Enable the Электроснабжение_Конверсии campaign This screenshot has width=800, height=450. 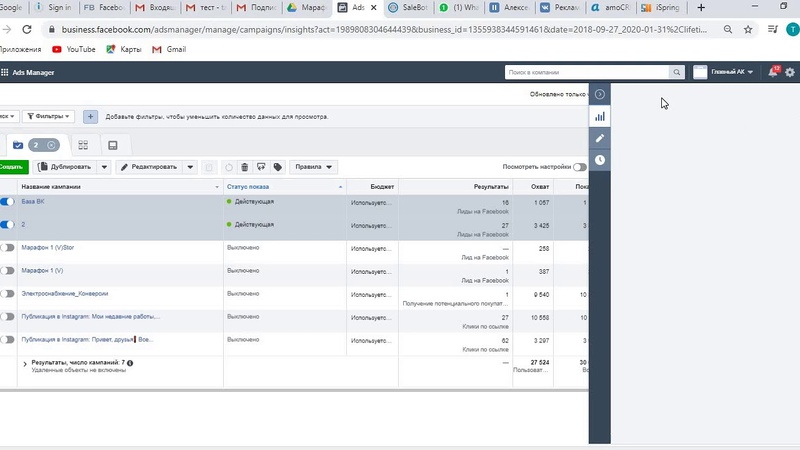click(x=7, y=294)
